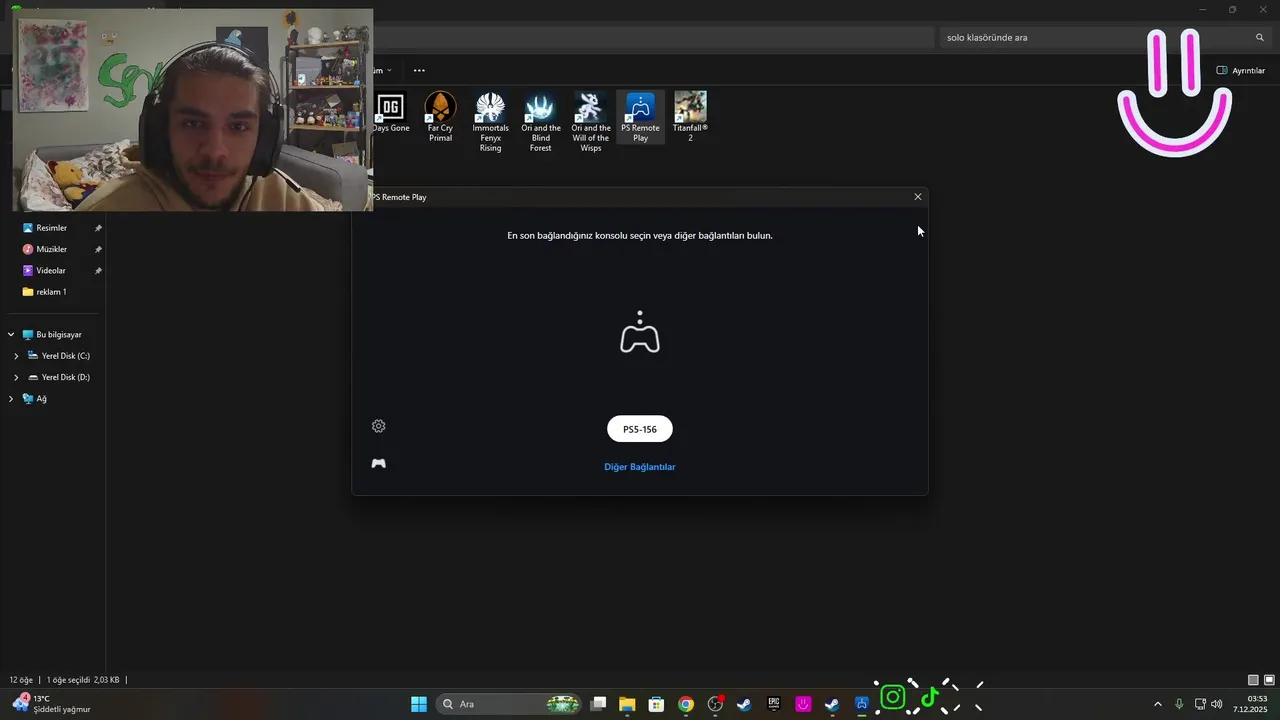The height and width of the screenshot is (720, 1280).
Task: Switch to details list view icon
Action: click(x=1253, y=680)
